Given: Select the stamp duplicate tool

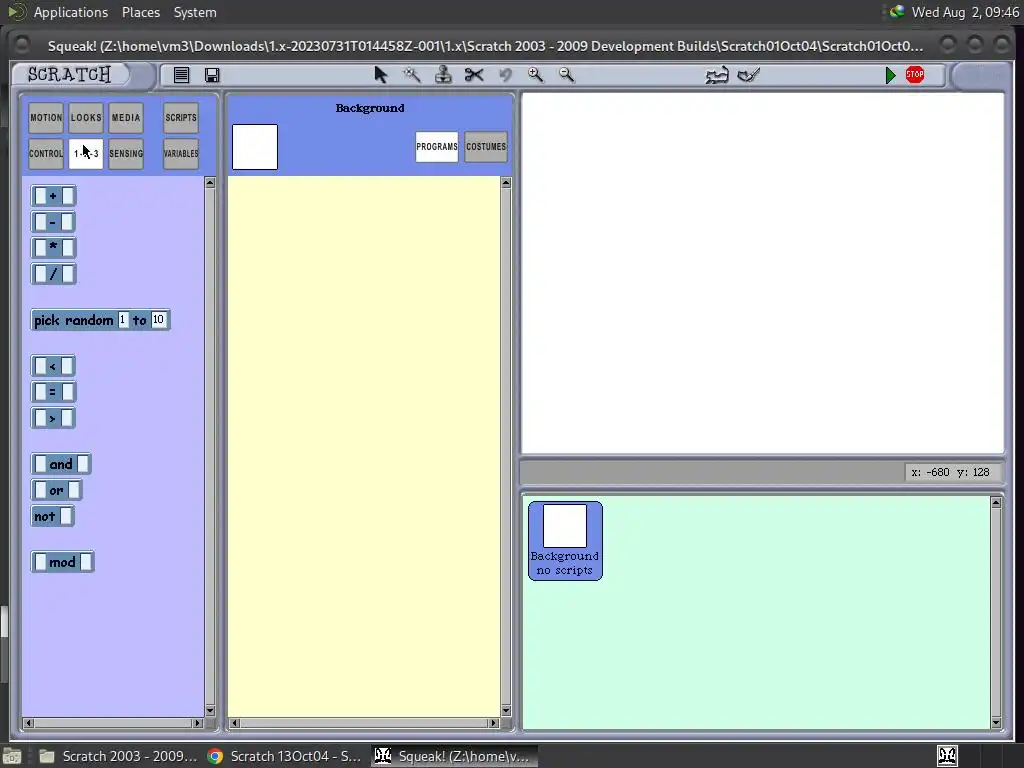Looking at the screenshot, I should 443,75.
